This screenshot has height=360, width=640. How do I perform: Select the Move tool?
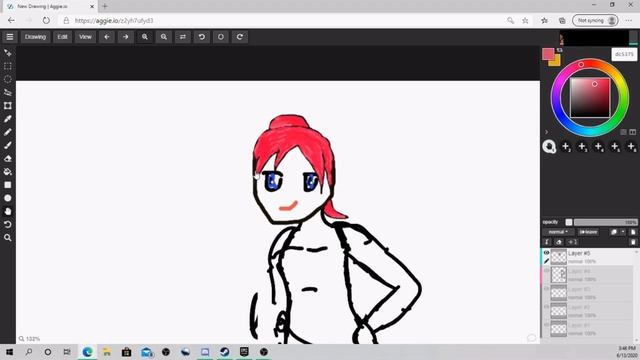coord(8,53)
